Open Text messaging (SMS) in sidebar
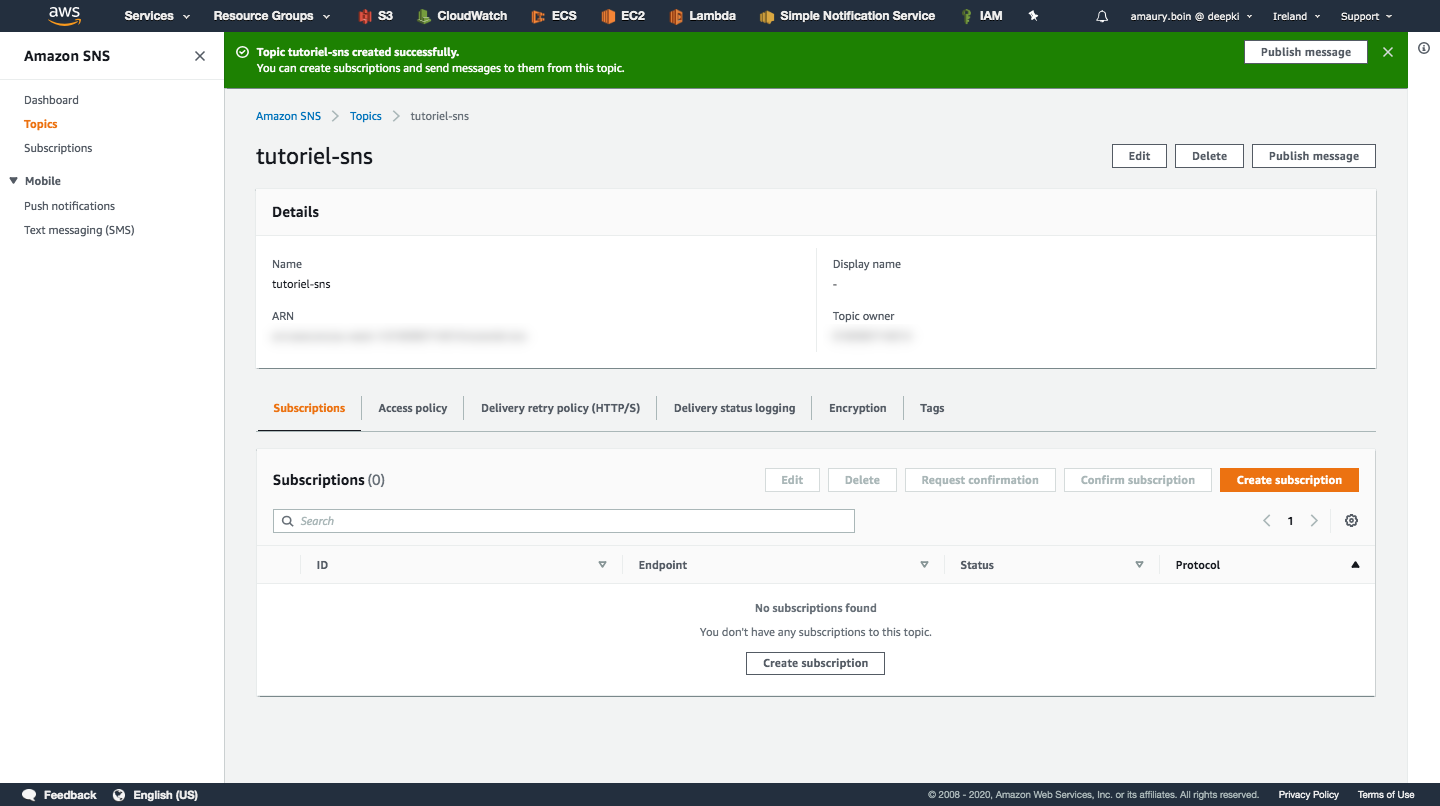Viewport: 1440px width, 806px height. 79,230
